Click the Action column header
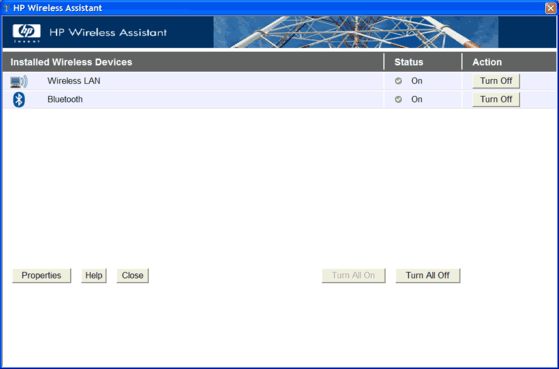Screen dimensions: 559x369 487,62
